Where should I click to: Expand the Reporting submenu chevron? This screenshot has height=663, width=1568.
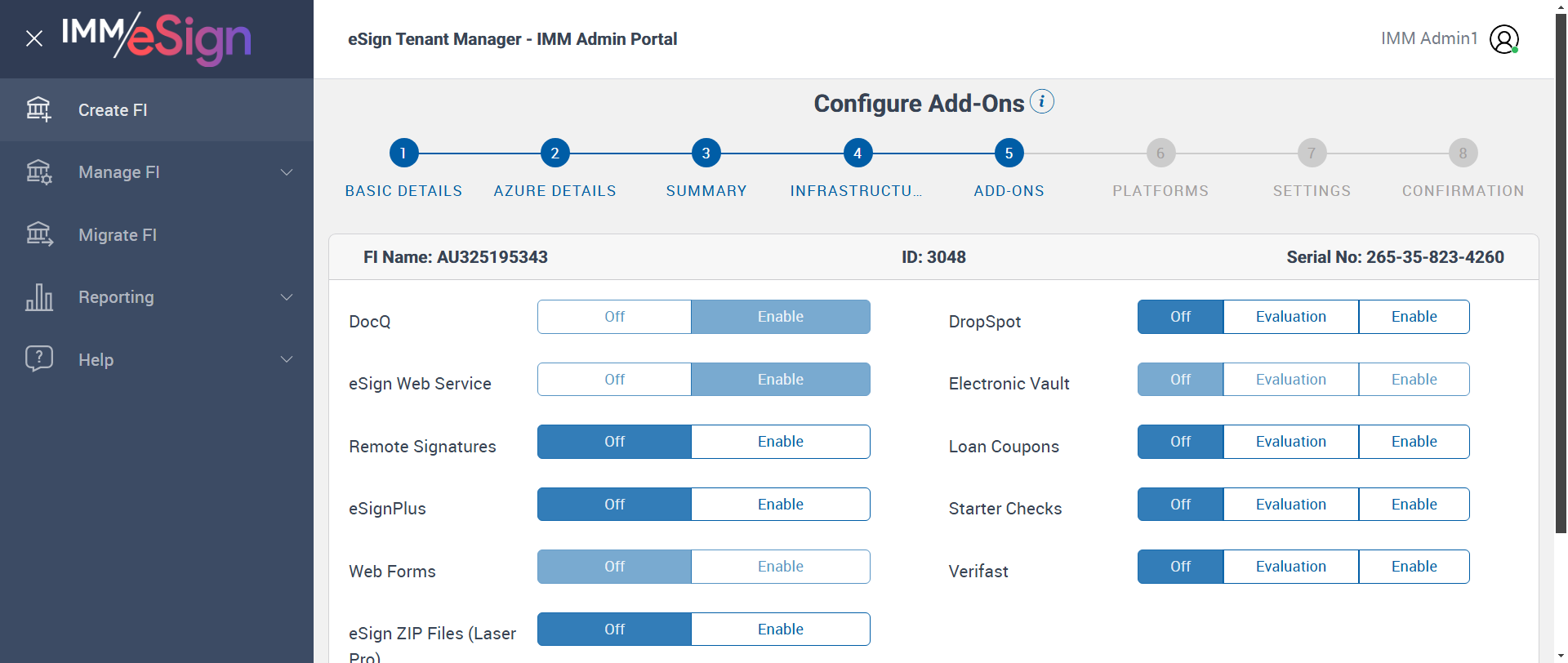pyautogui.click(x=287, y=297)
